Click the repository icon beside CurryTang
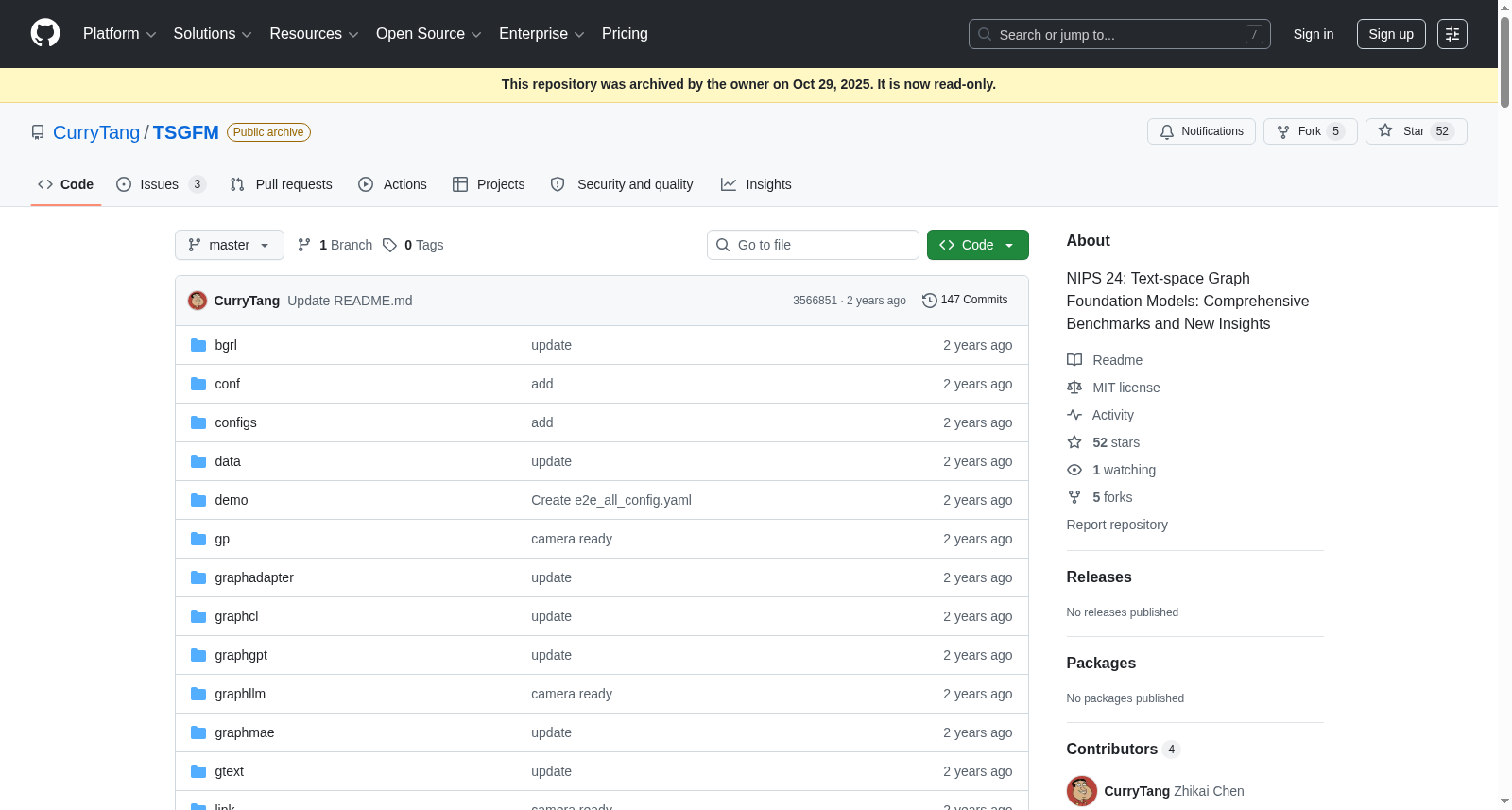Viewport: 1512px width, 810px height. (x=38, y=132)
